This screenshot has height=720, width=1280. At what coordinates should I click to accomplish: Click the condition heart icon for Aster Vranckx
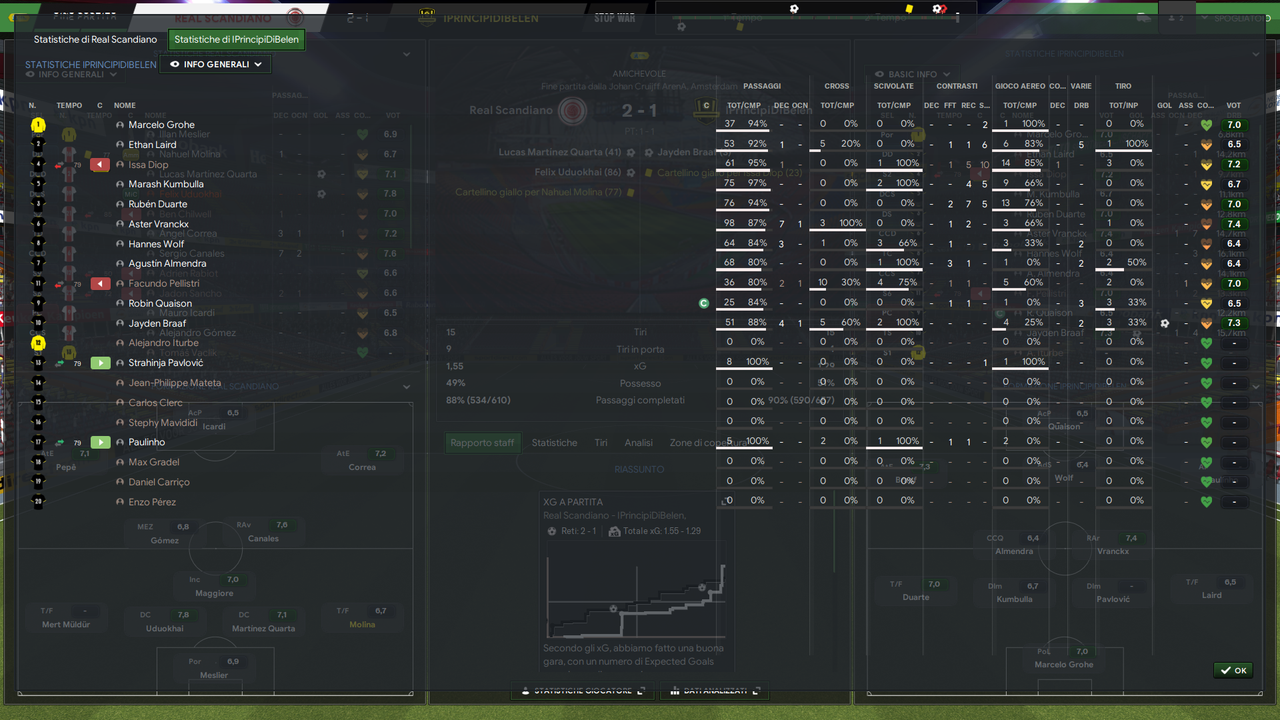(1206, 224)
